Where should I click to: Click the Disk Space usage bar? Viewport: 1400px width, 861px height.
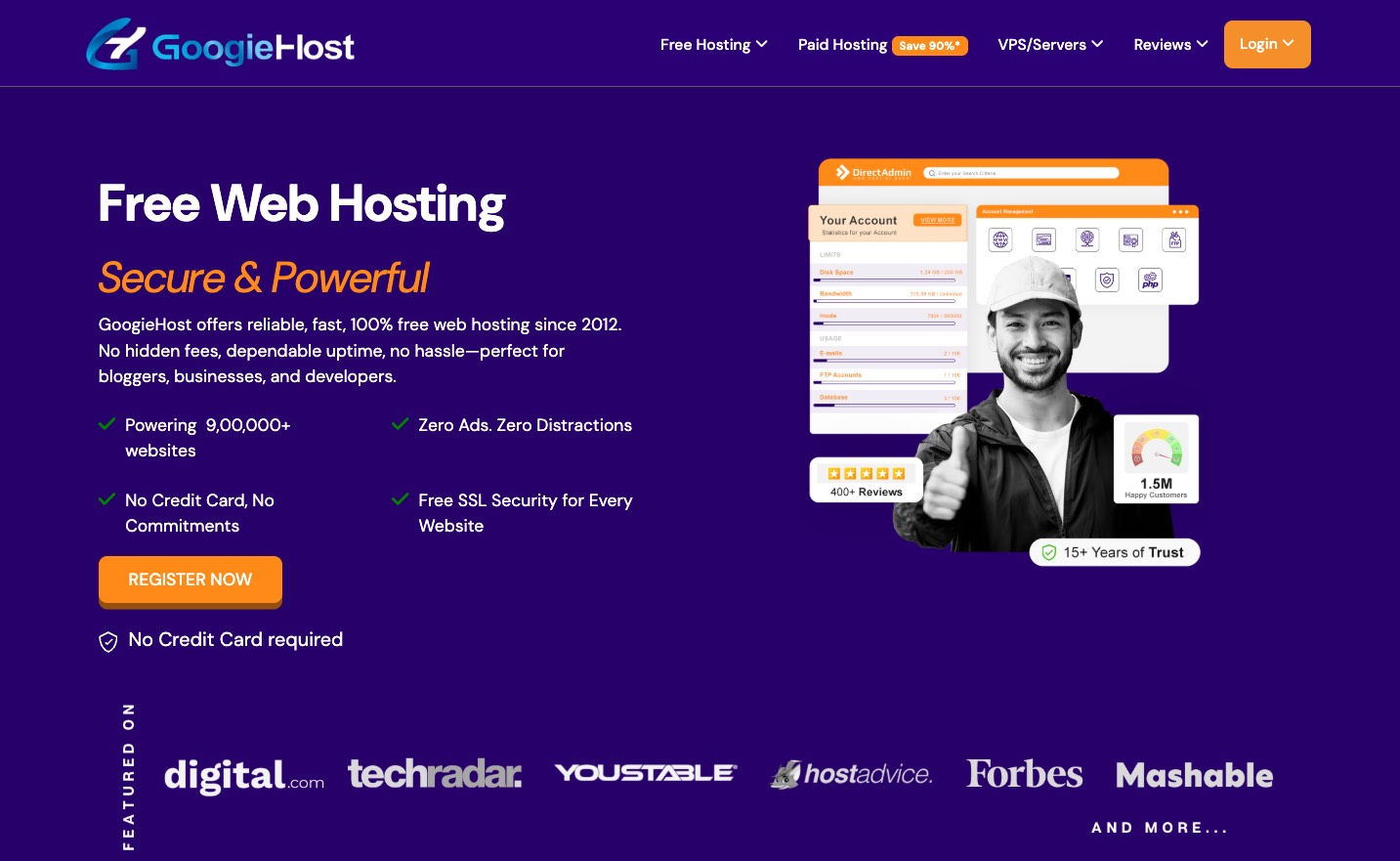(x=885, y=280)
